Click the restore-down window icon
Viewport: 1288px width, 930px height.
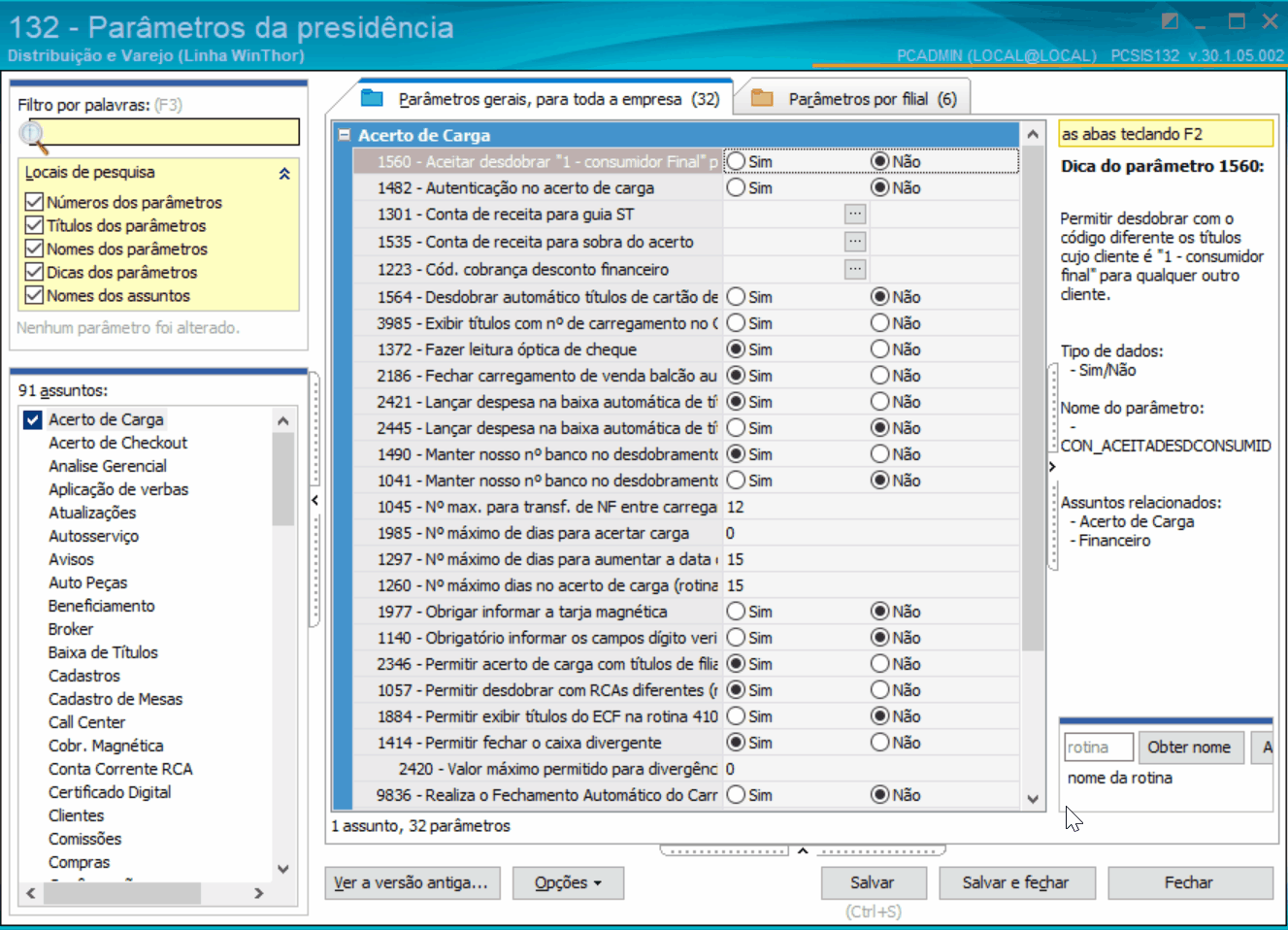tap(1170, 20)
